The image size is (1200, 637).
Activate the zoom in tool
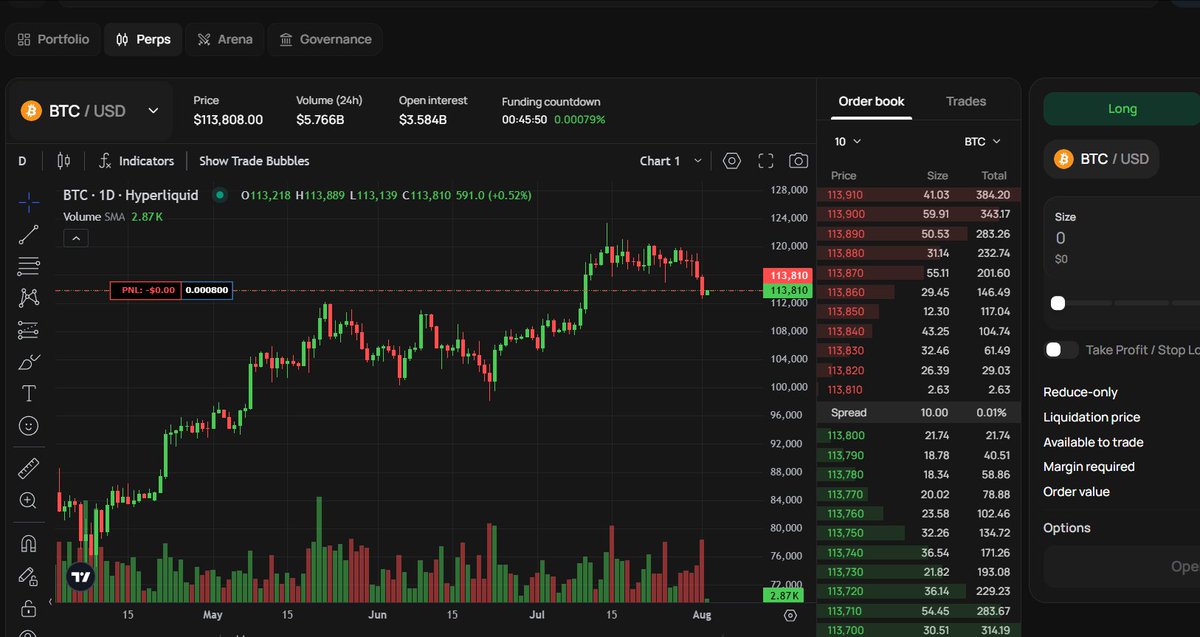click(29, 500)
